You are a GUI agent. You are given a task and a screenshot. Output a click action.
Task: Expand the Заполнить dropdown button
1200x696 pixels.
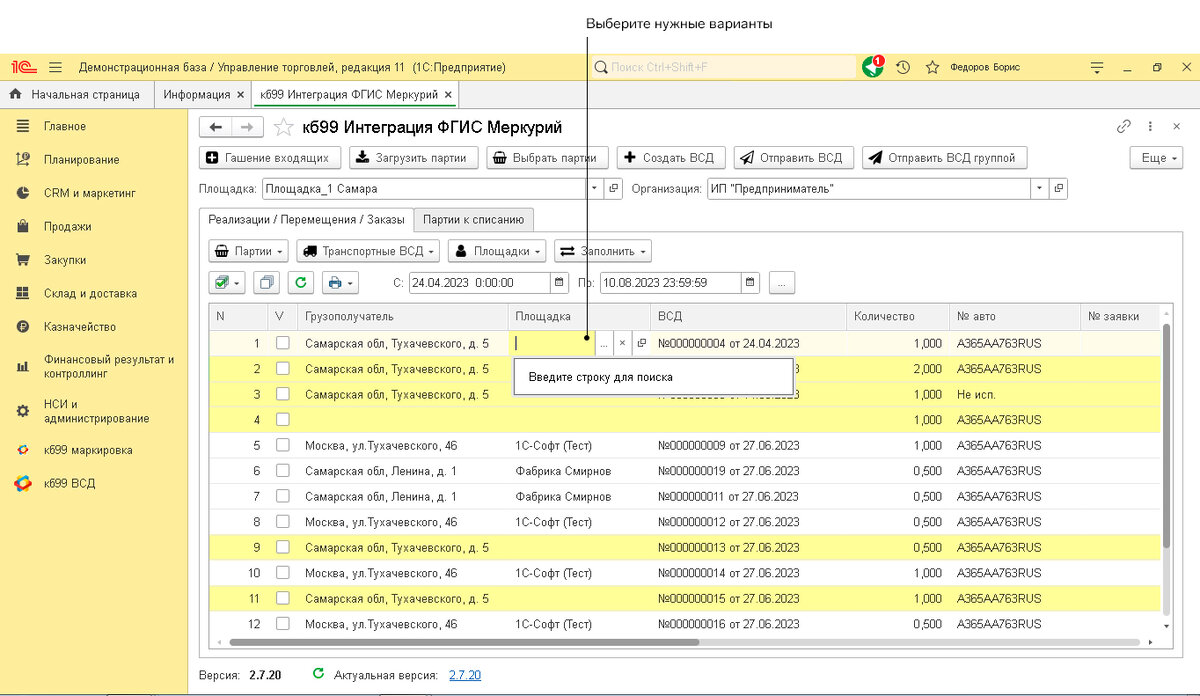tap(604, 251)
